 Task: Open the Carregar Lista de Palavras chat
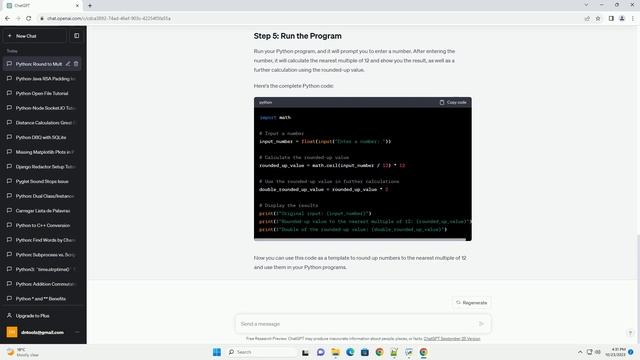pos(42,211)
